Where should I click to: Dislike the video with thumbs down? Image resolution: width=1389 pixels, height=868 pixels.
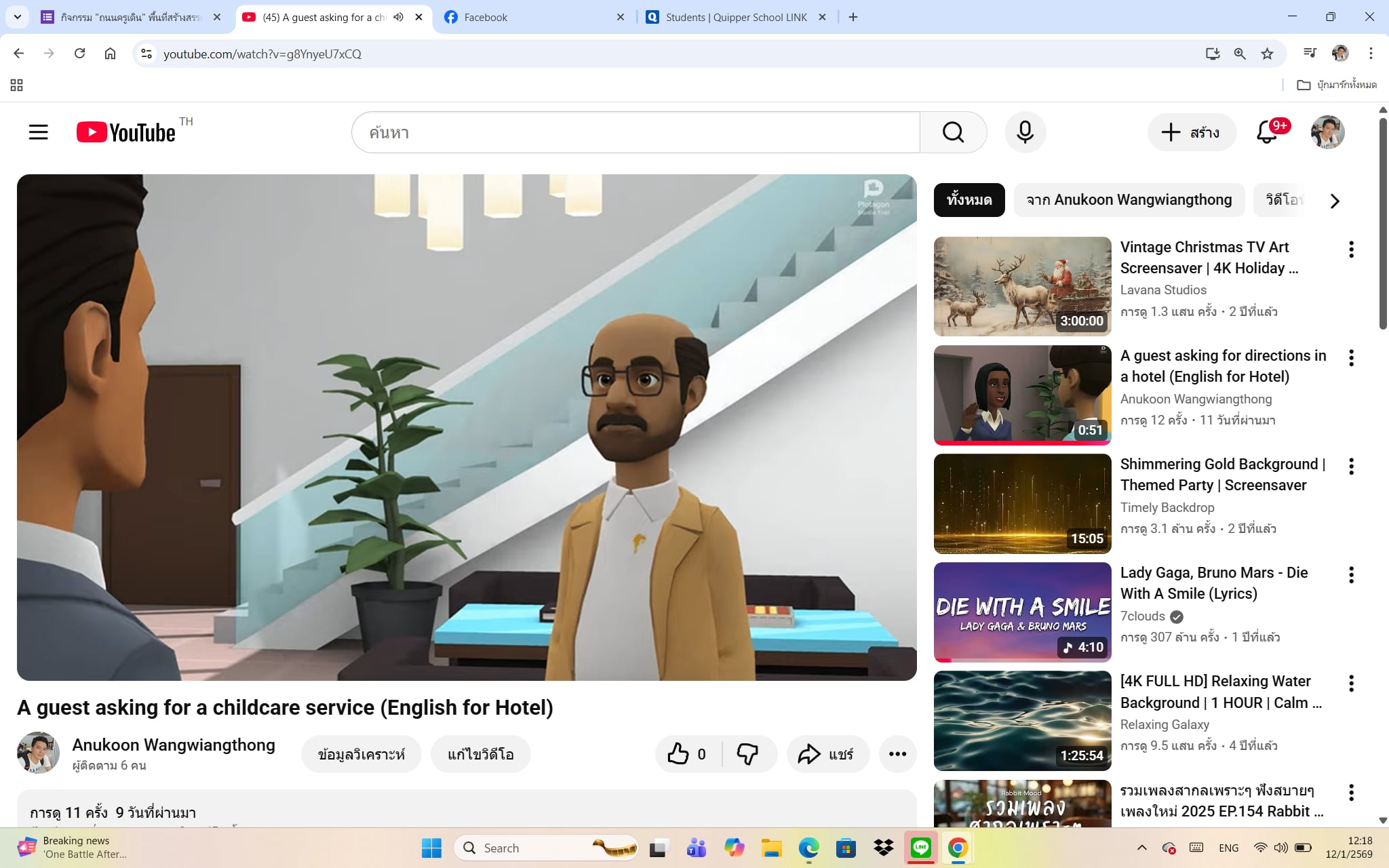(x=747, y=754)
